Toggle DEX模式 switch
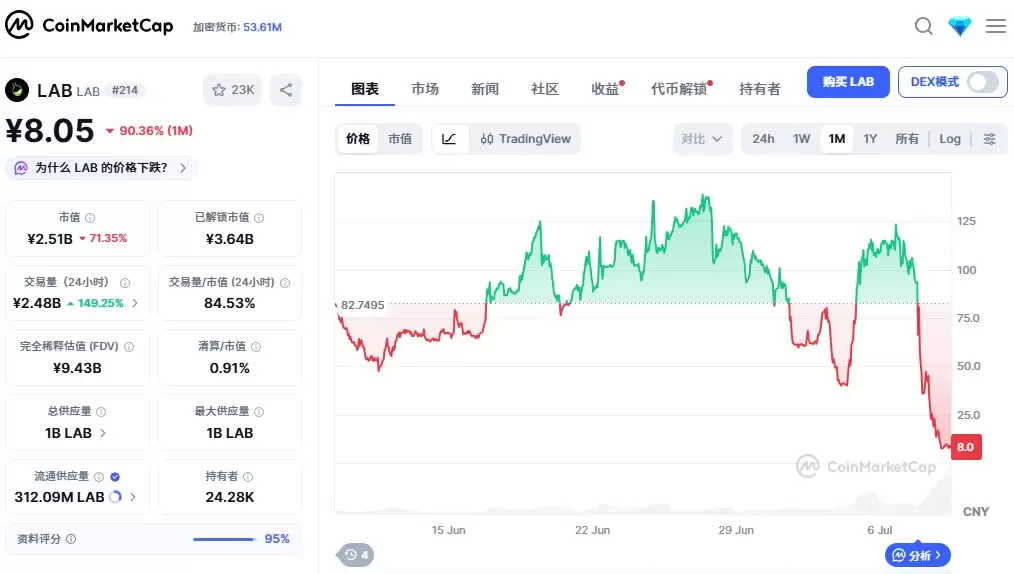Image resolution: width=1014 pixels, height=574 pixels. (x=982, y=82)
